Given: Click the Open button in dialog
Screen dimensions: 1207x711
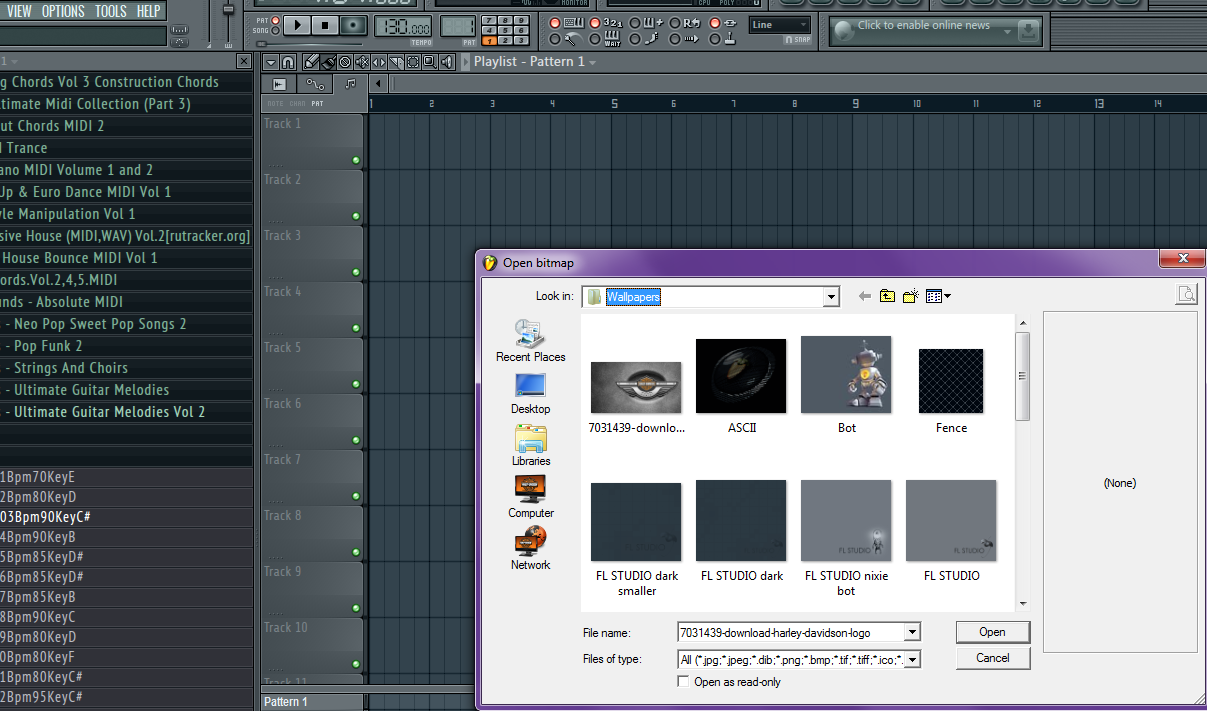Looking at the screenshot, I should [992, 632].
